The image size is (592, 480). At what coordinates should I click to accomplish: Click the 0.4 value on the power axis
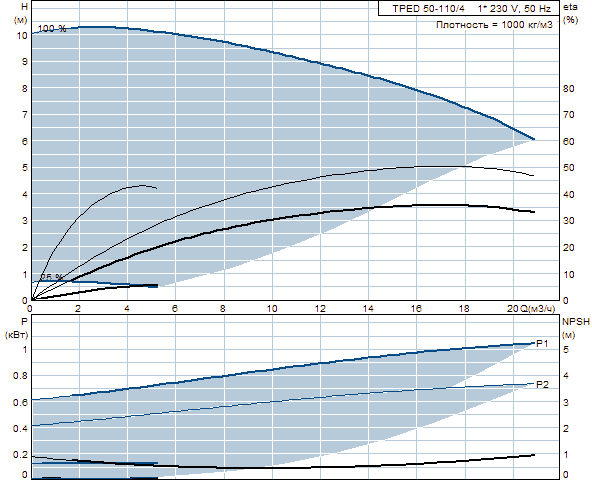(x=20, y=429)
